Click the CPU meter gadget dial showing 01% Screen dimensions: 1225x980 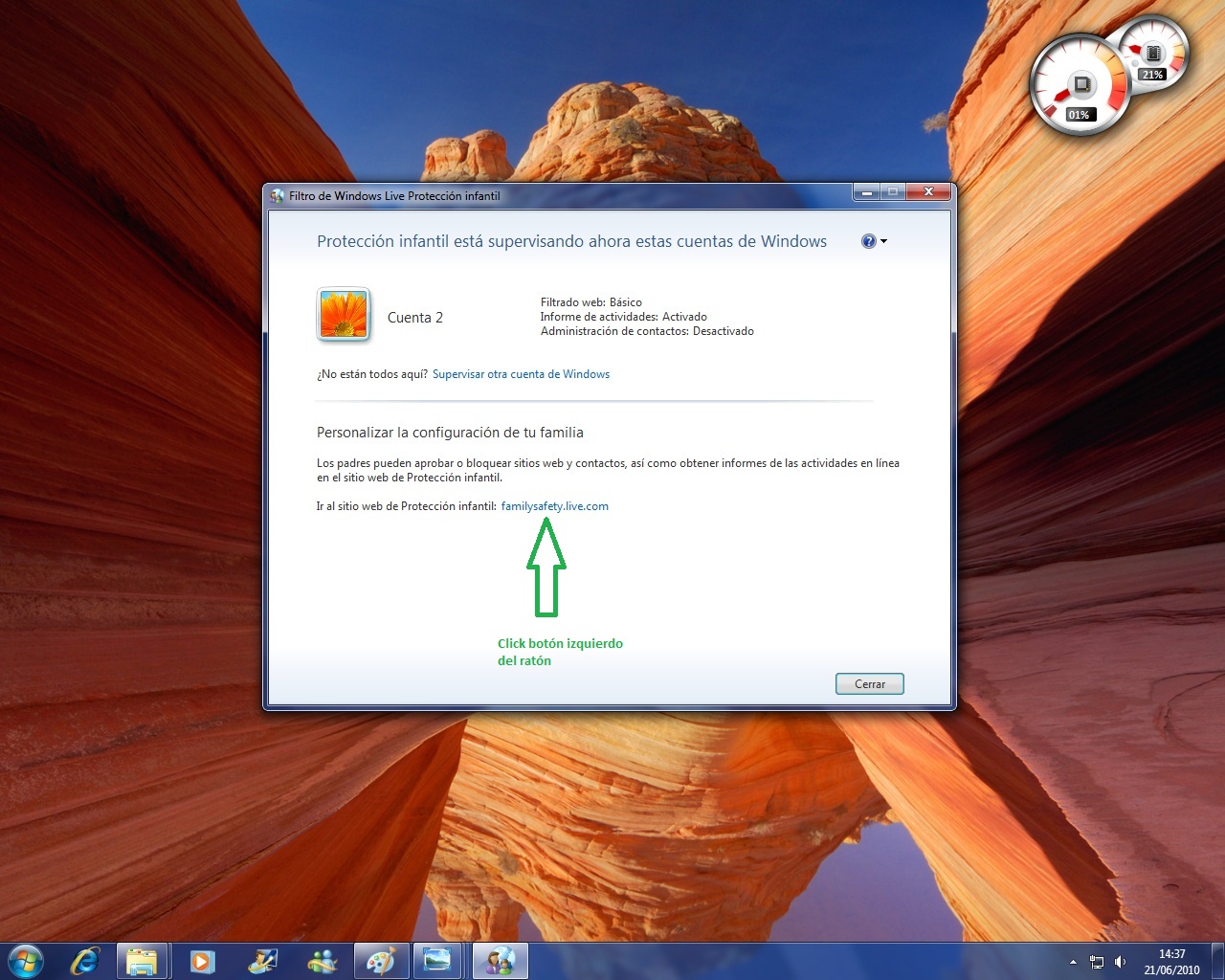coord(1080,86)
